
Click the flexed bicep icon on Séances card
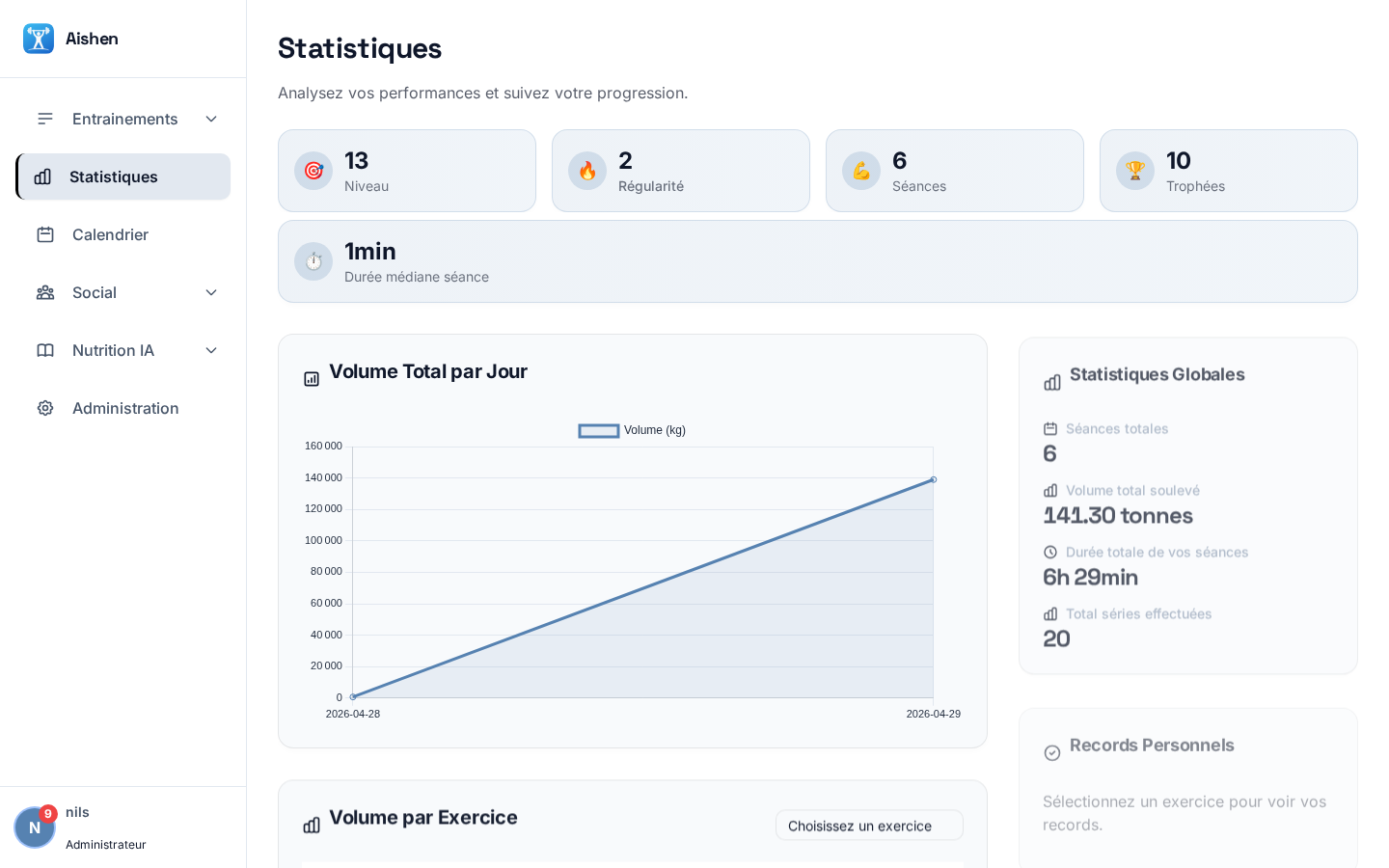pyautogui.click(x=861, y=171)
